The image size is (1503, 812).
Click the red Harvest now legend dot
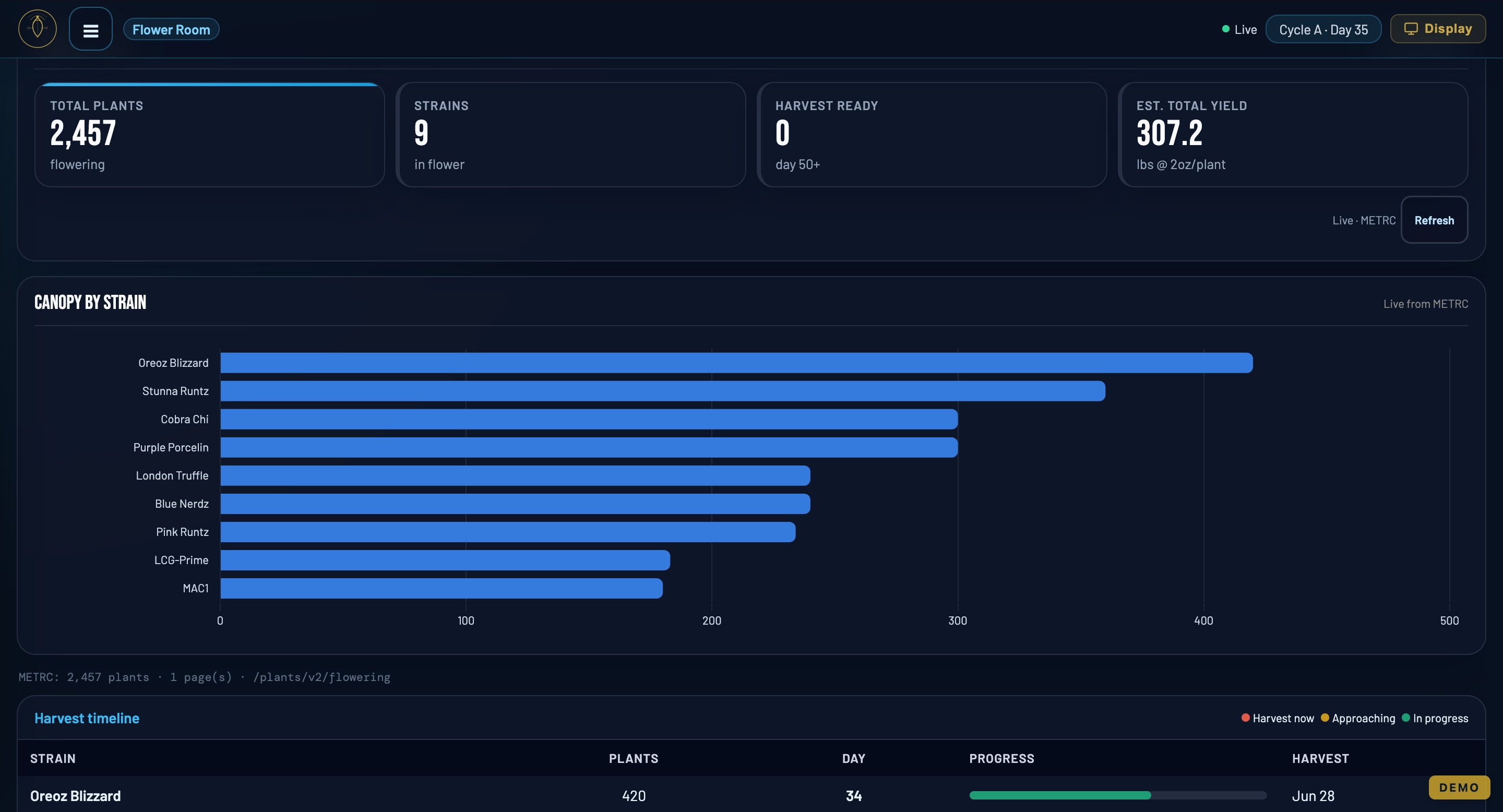[x=1245, y=718]
